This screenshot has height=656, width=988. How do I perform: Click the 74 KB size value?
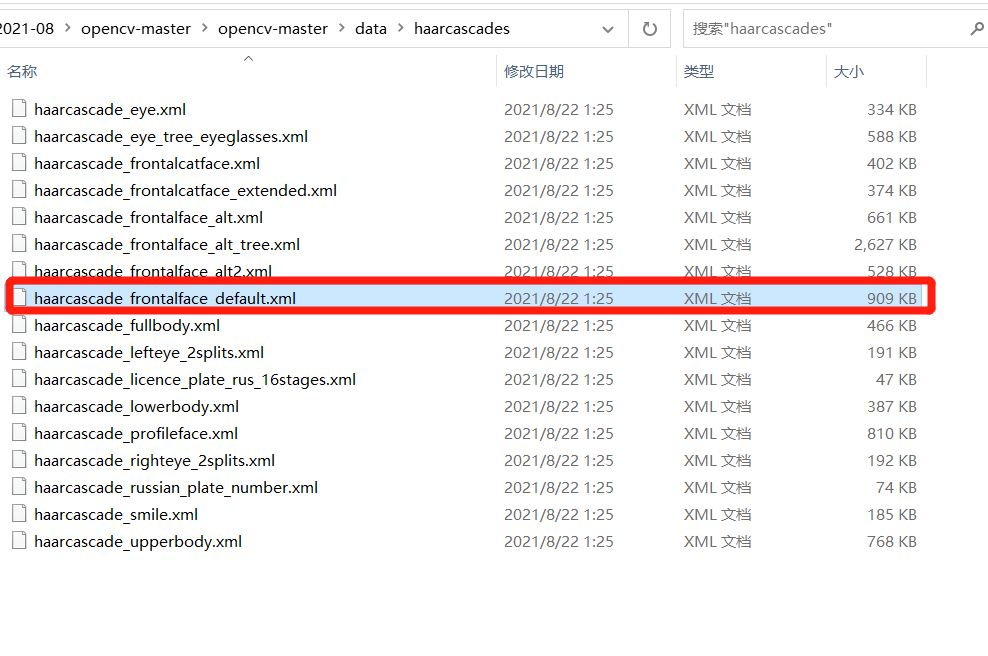[896, 488]
